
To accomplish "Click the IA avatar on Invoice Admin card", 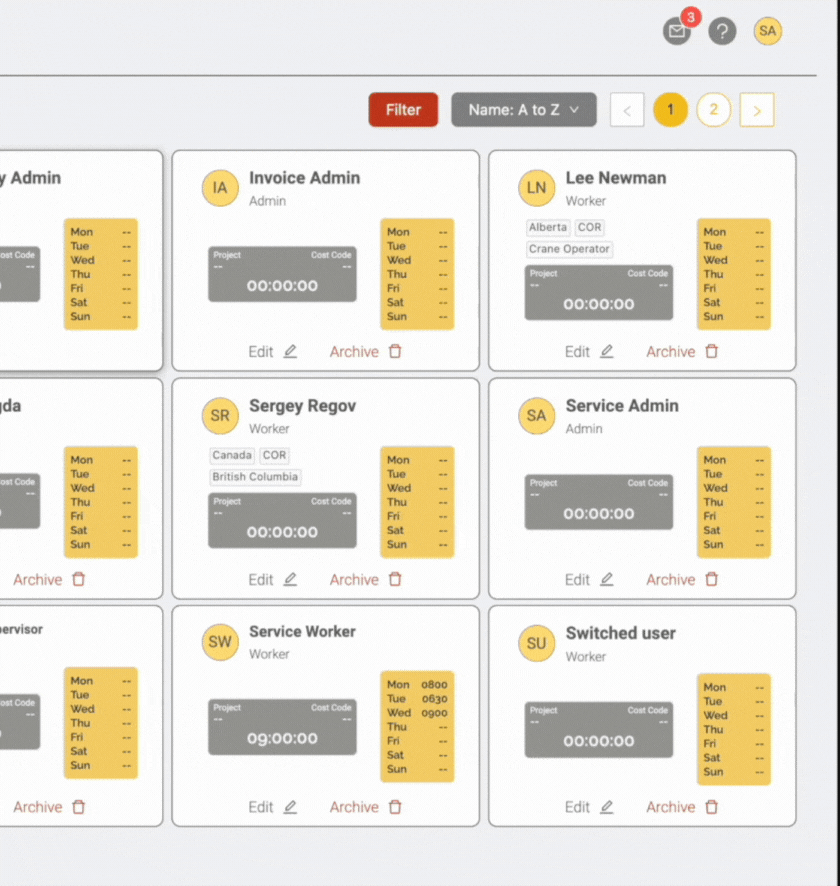I will click(220, 188).
